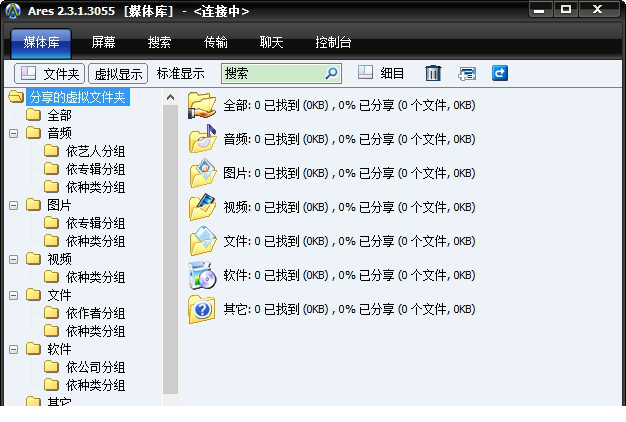626x422 pixels.
Task: Select the 分享的虚拟文件夹 root tree node
Action: [x=77, y=97]
